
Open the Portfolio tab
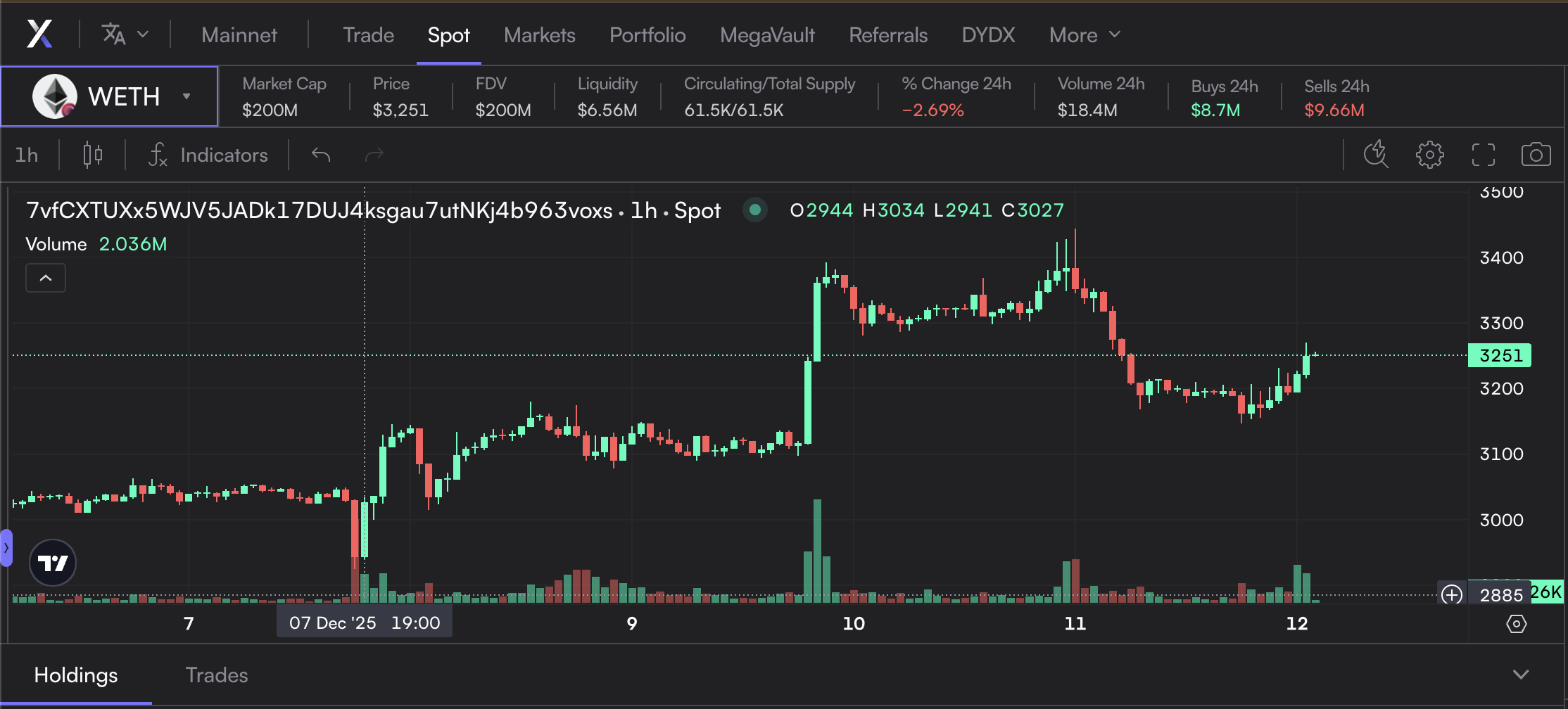pos(647,34)
